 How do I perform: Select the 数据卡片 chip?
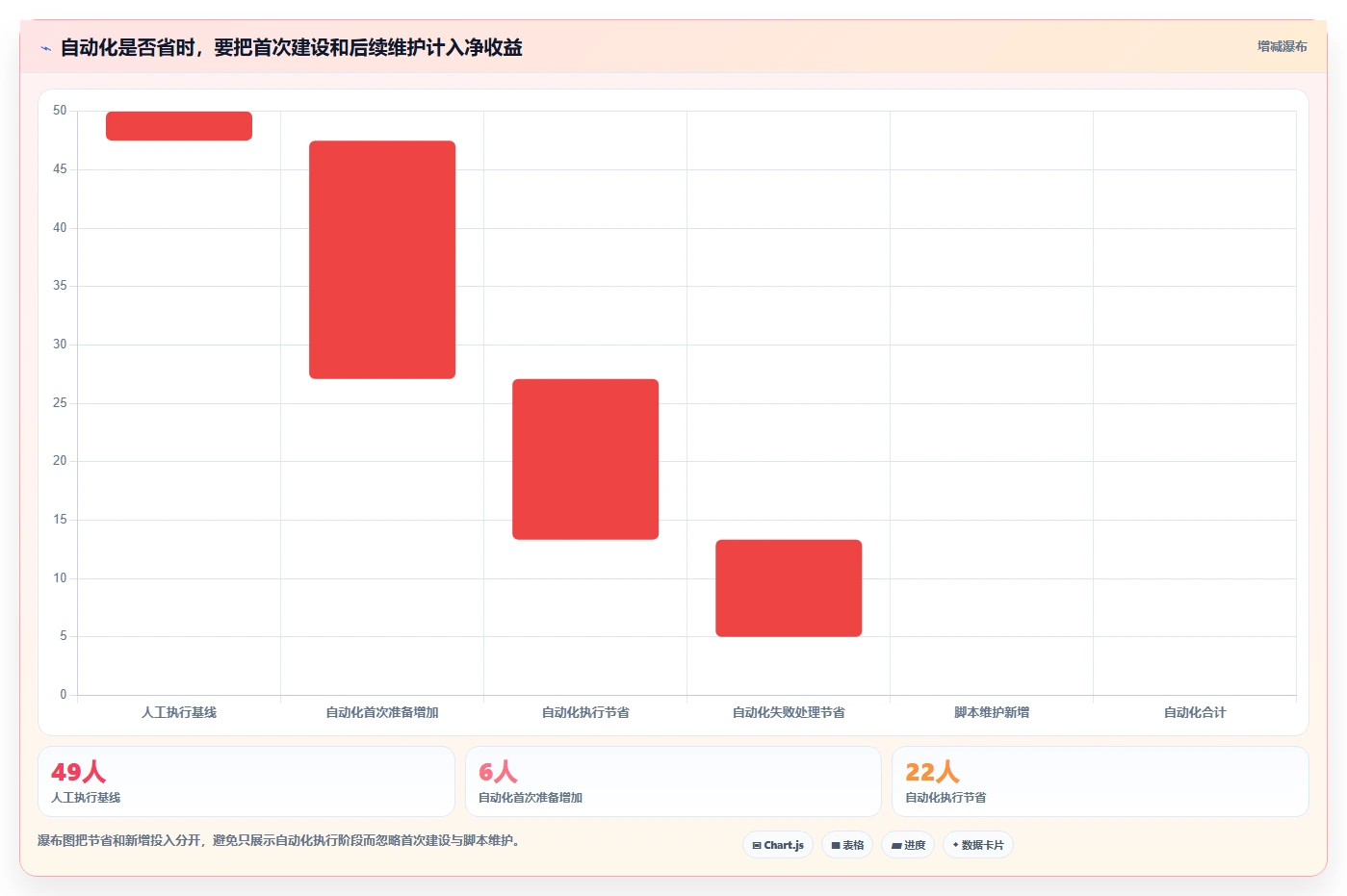[x=978, y=845]
